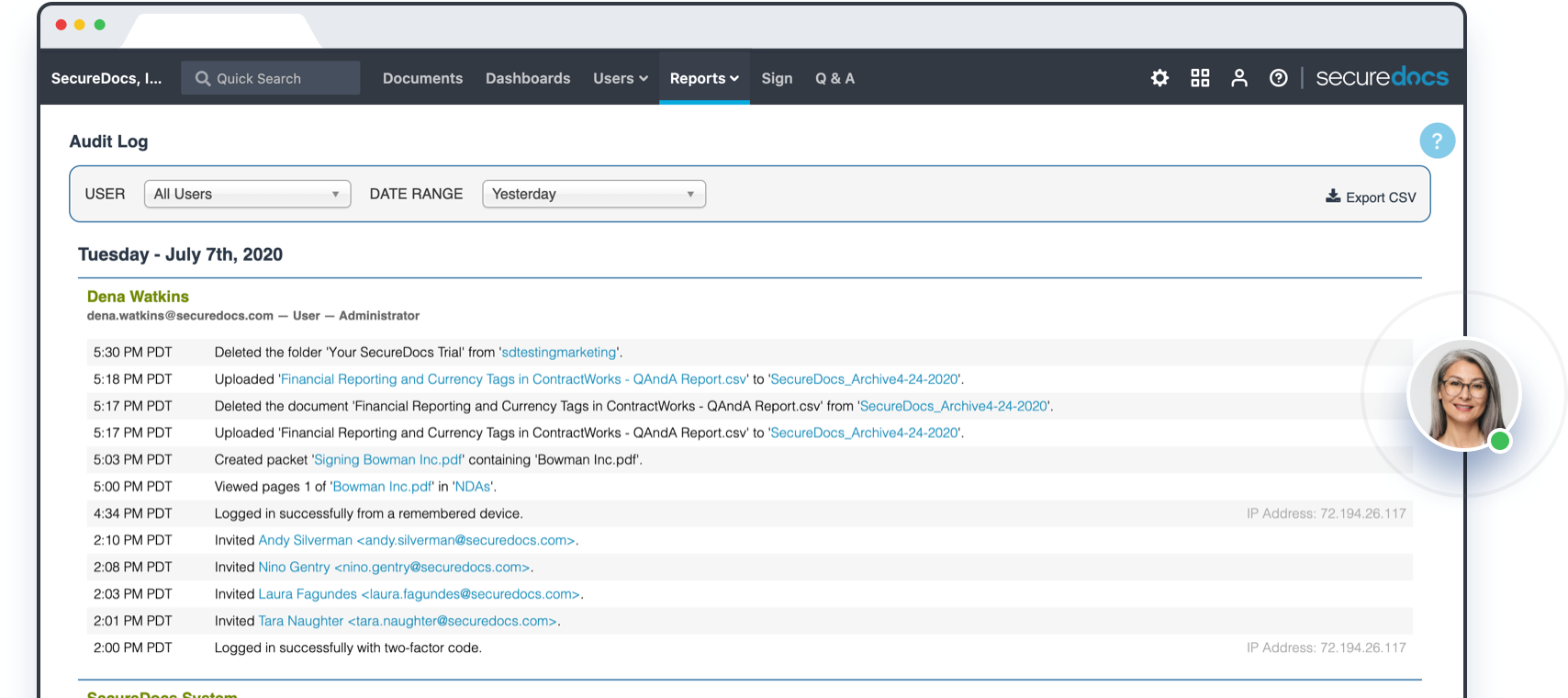Viewport: 1568px width, 698px height.
Task: Click the blue question mark help bubble
Action: click(1437, 141)
